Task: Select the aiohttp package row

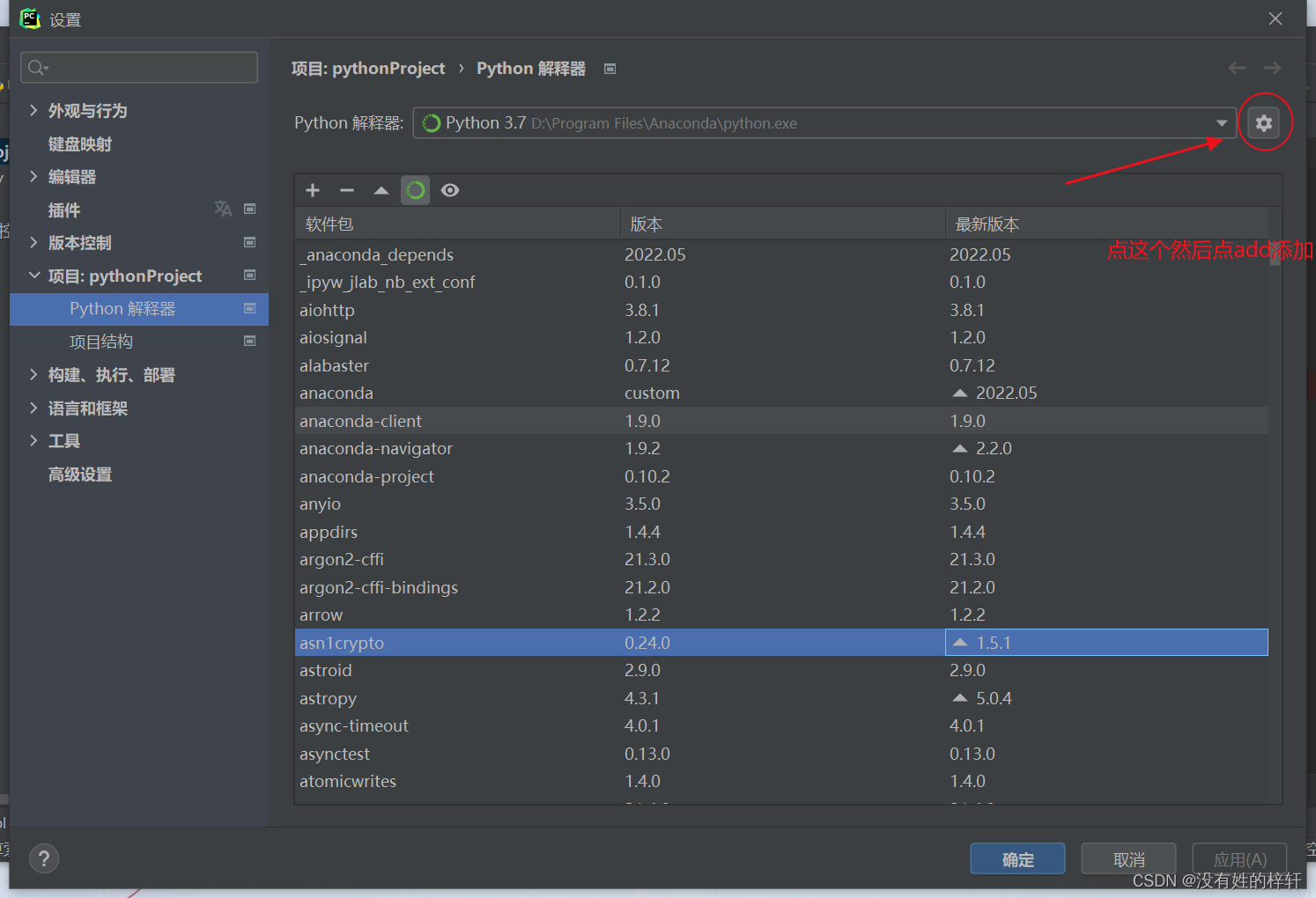Action: pos(782,310)
